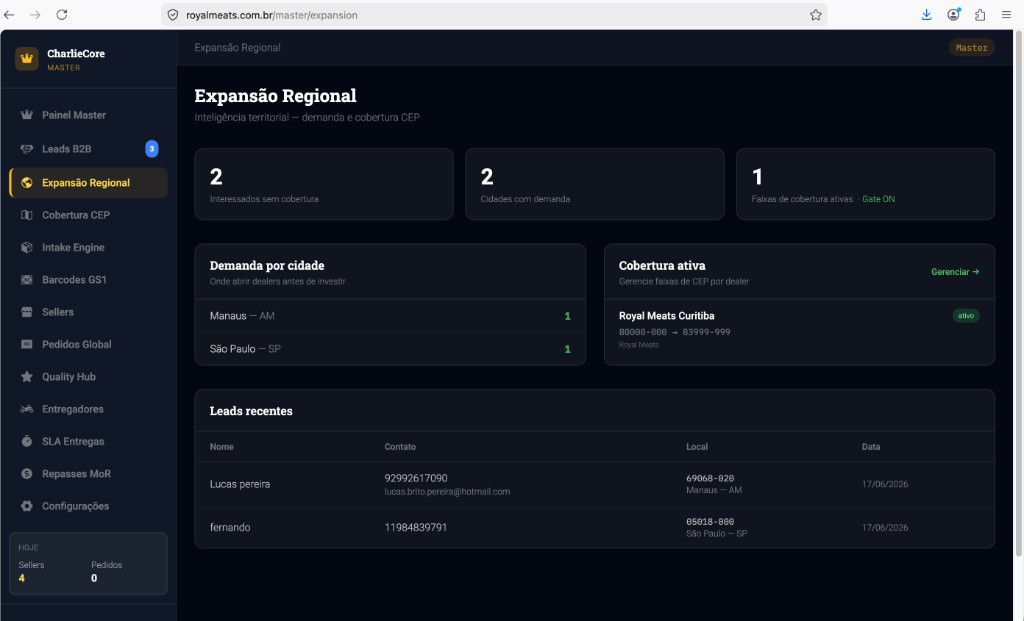Click the Configurações gear icon

point(27,506)
